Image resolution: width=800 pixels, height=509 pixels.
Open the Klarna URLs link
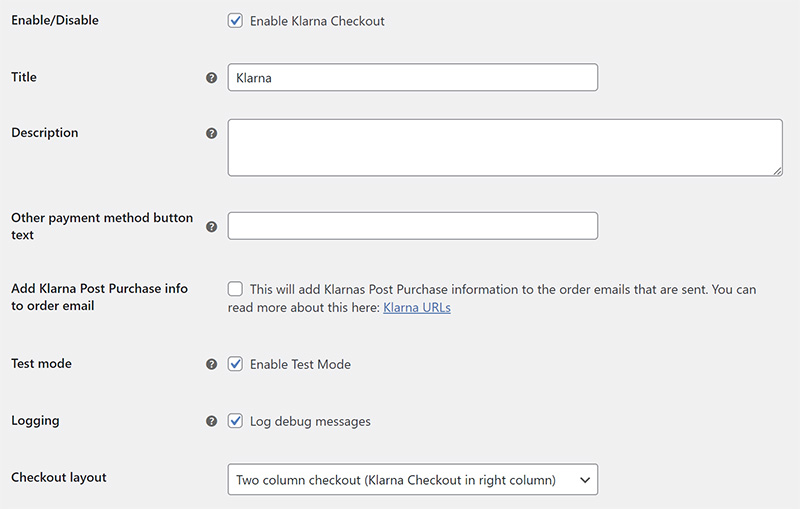tap(416, 308)
